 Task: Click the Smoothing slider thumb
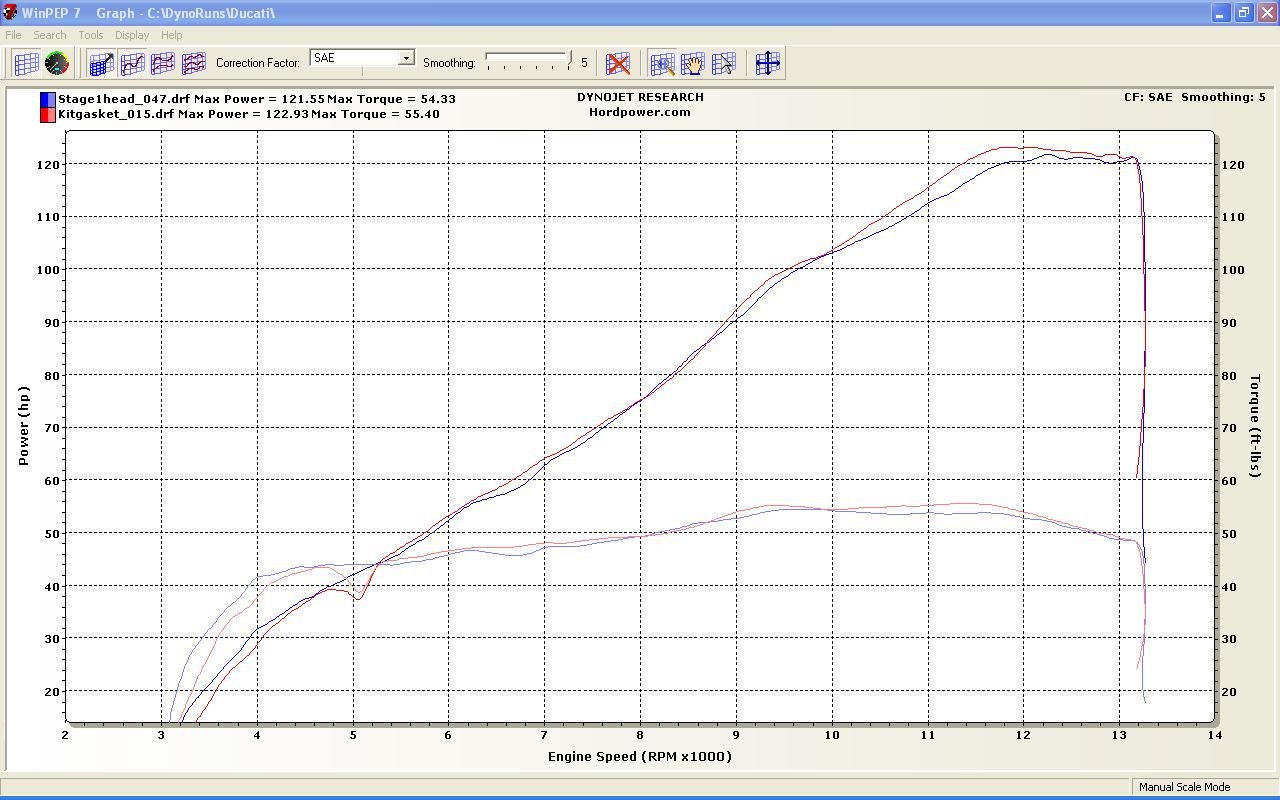coord(570,59)
